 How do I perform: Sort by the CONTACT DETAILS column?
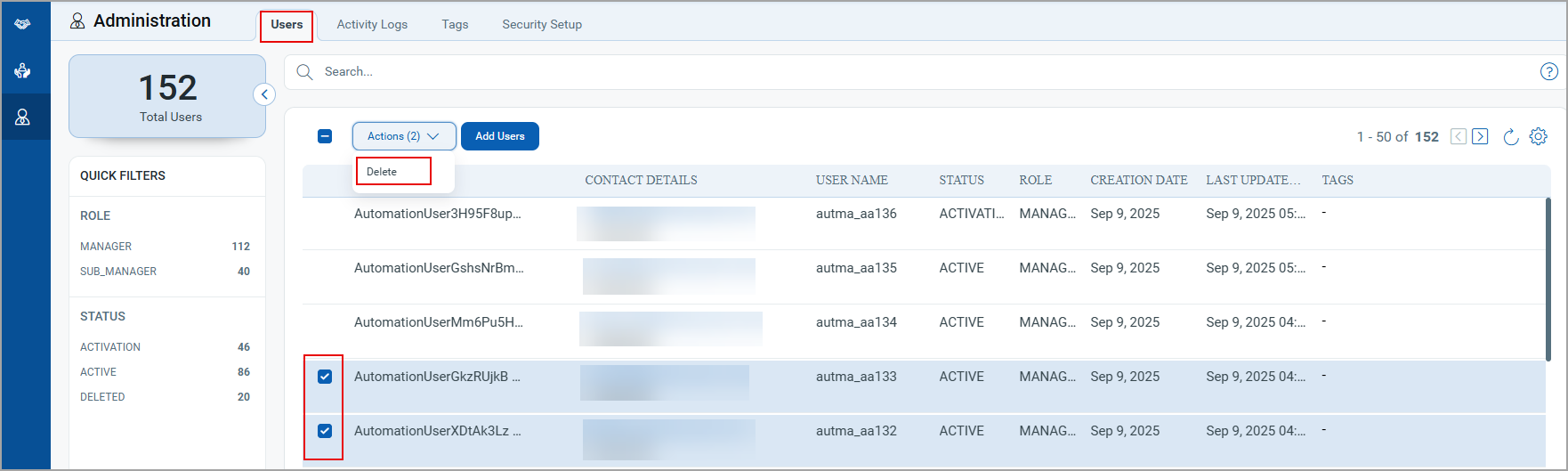pos(641,180)
